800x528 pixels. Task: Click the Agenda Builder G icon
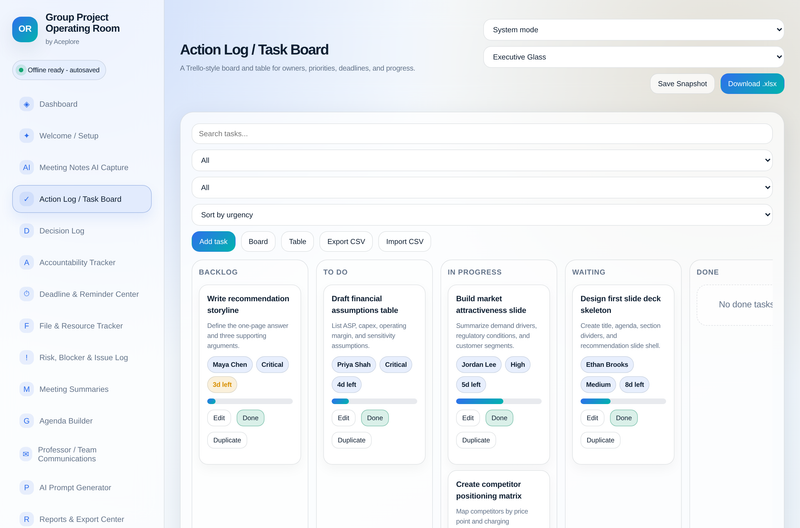pyautogui.click(x=27, y=420)
